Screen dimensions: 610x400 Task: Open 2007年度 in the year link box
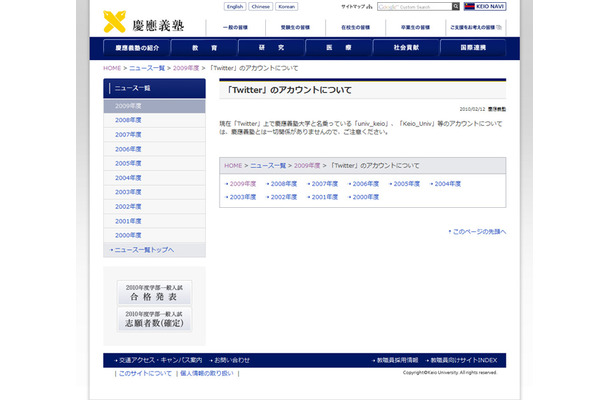(x=323, y=184)
